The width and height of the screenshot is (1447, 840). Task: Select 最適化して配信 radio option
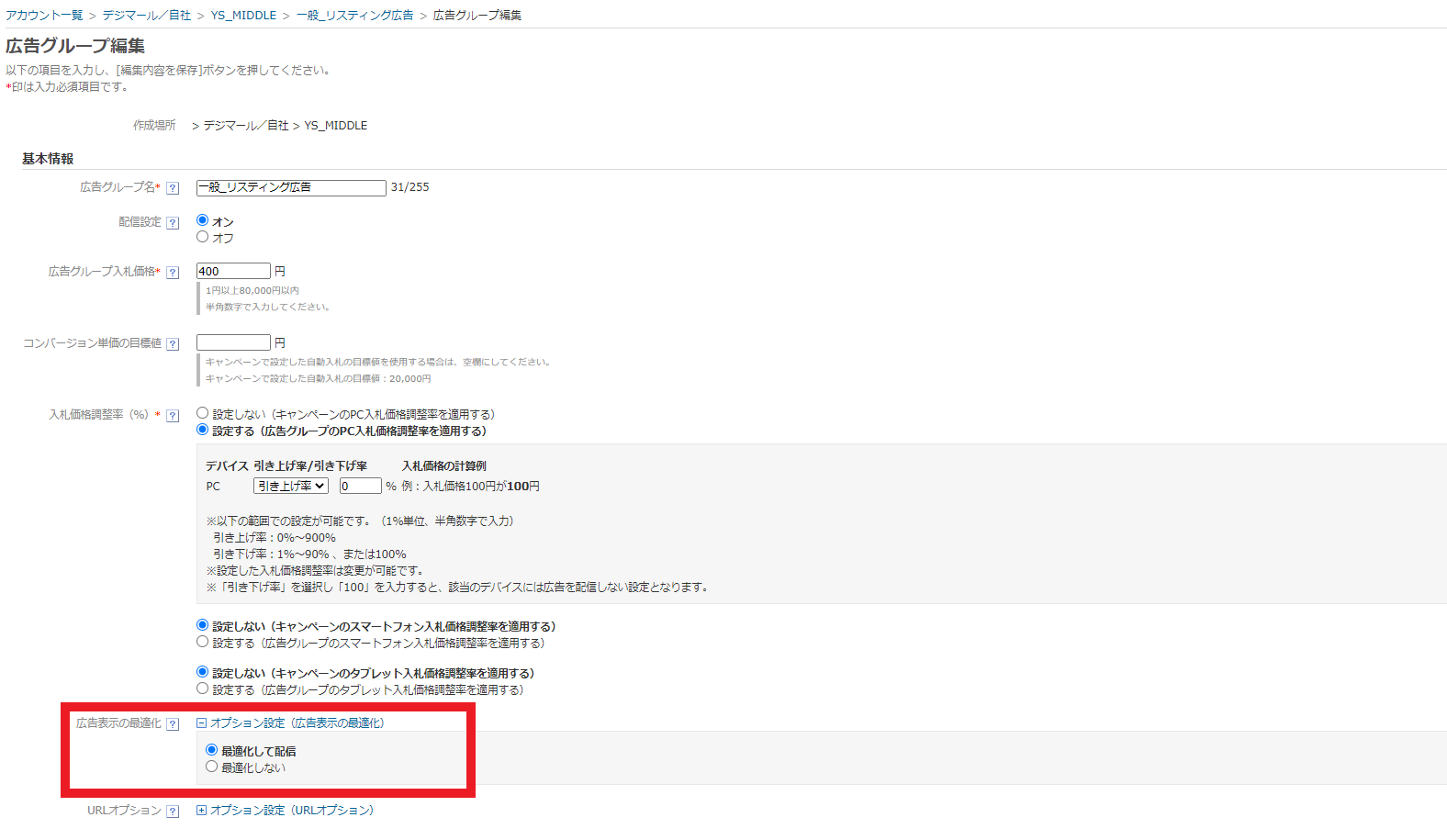point(212,750)
